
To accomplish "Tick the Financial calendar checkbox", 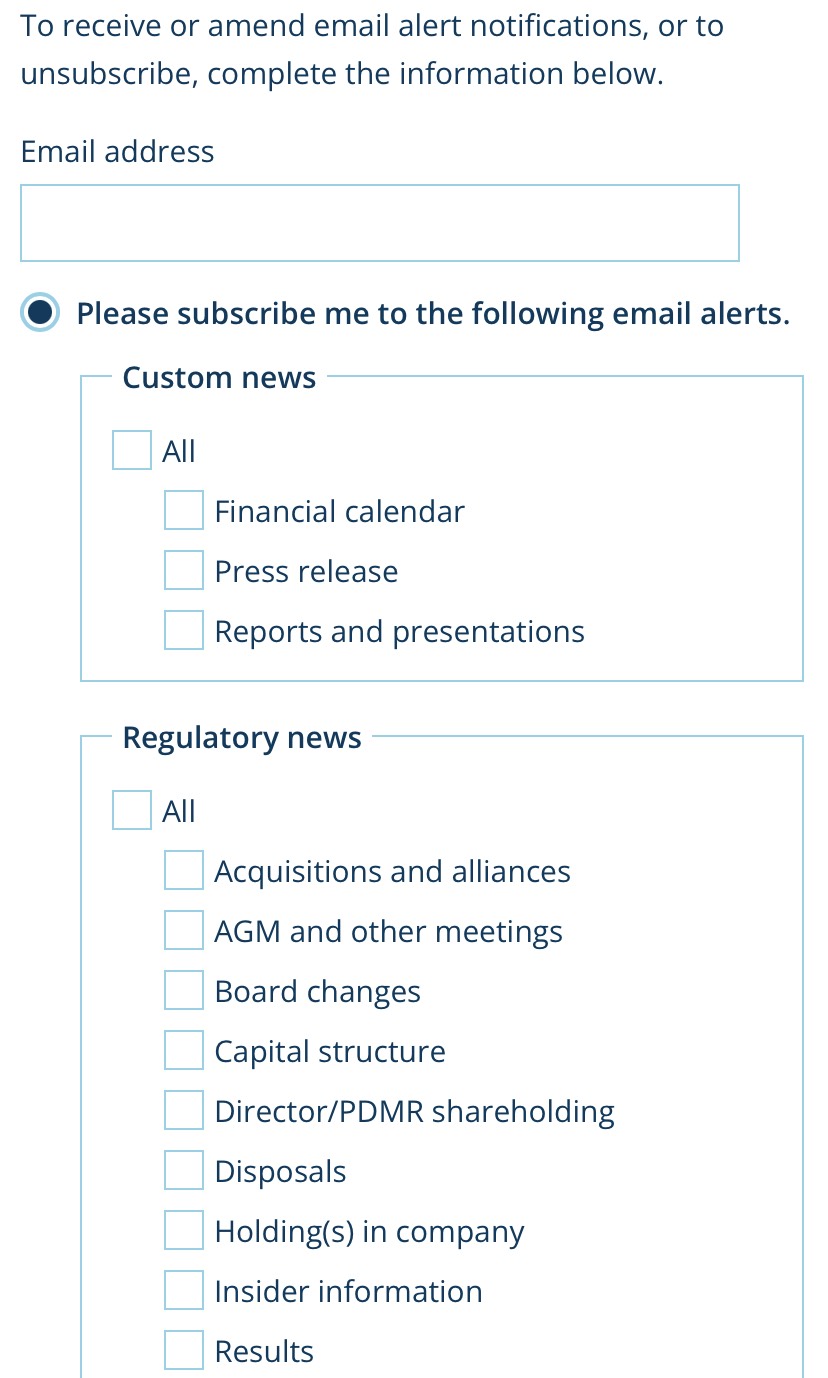I will 184,511.
